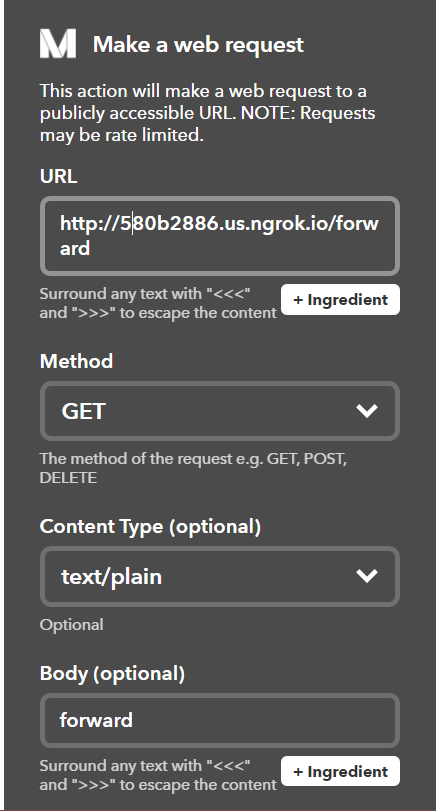Focus the Body field containing 'forward'
Screen dimensions: 436x811
click(220, 720)
